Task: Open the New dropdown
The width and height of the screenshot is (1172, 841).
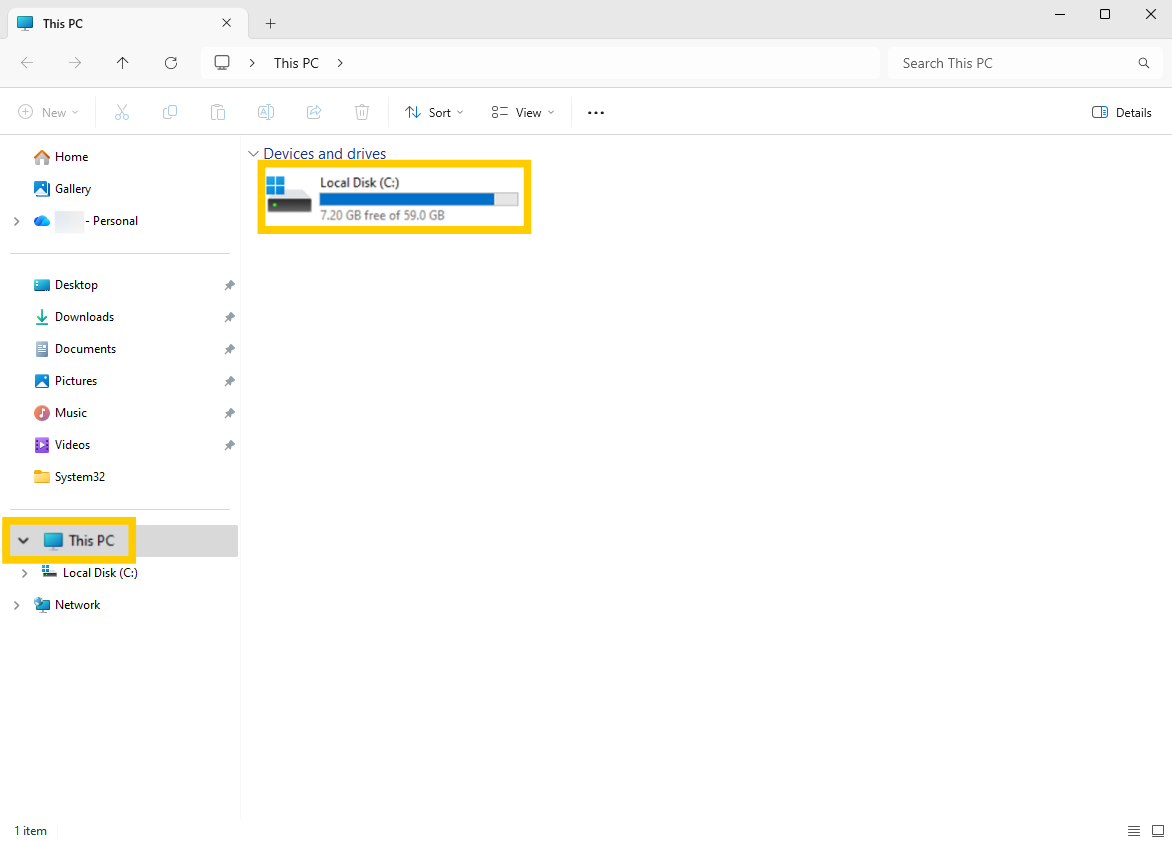Action: point(49,112)
